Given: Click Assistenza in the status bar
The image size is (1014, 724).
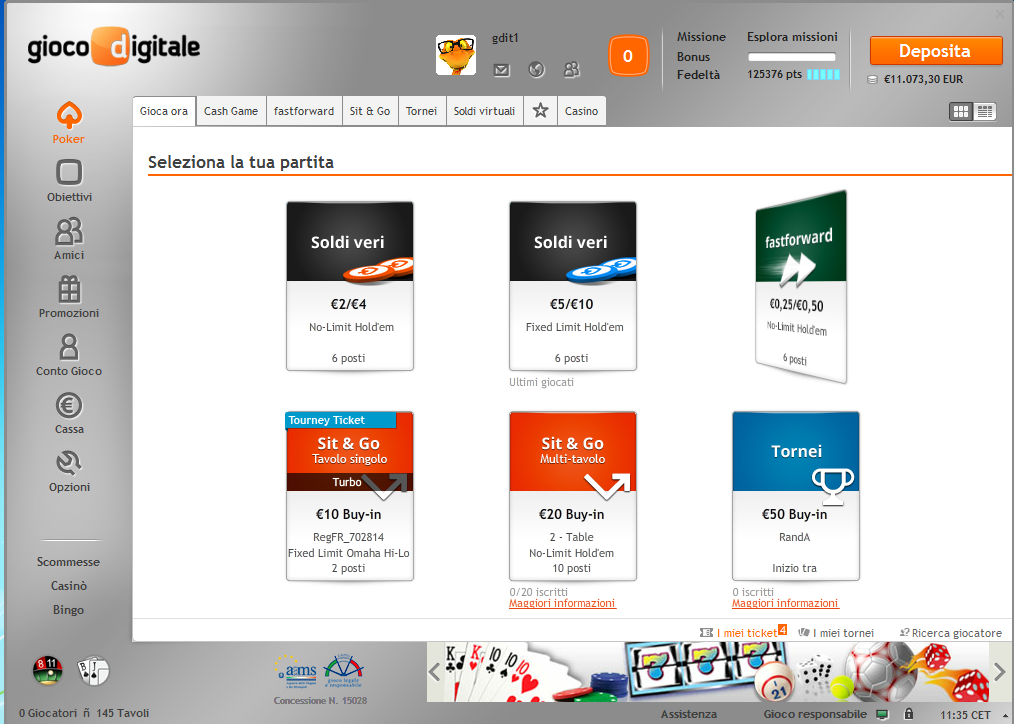Looking at the screenshot, I should click(x=689, y=714).
